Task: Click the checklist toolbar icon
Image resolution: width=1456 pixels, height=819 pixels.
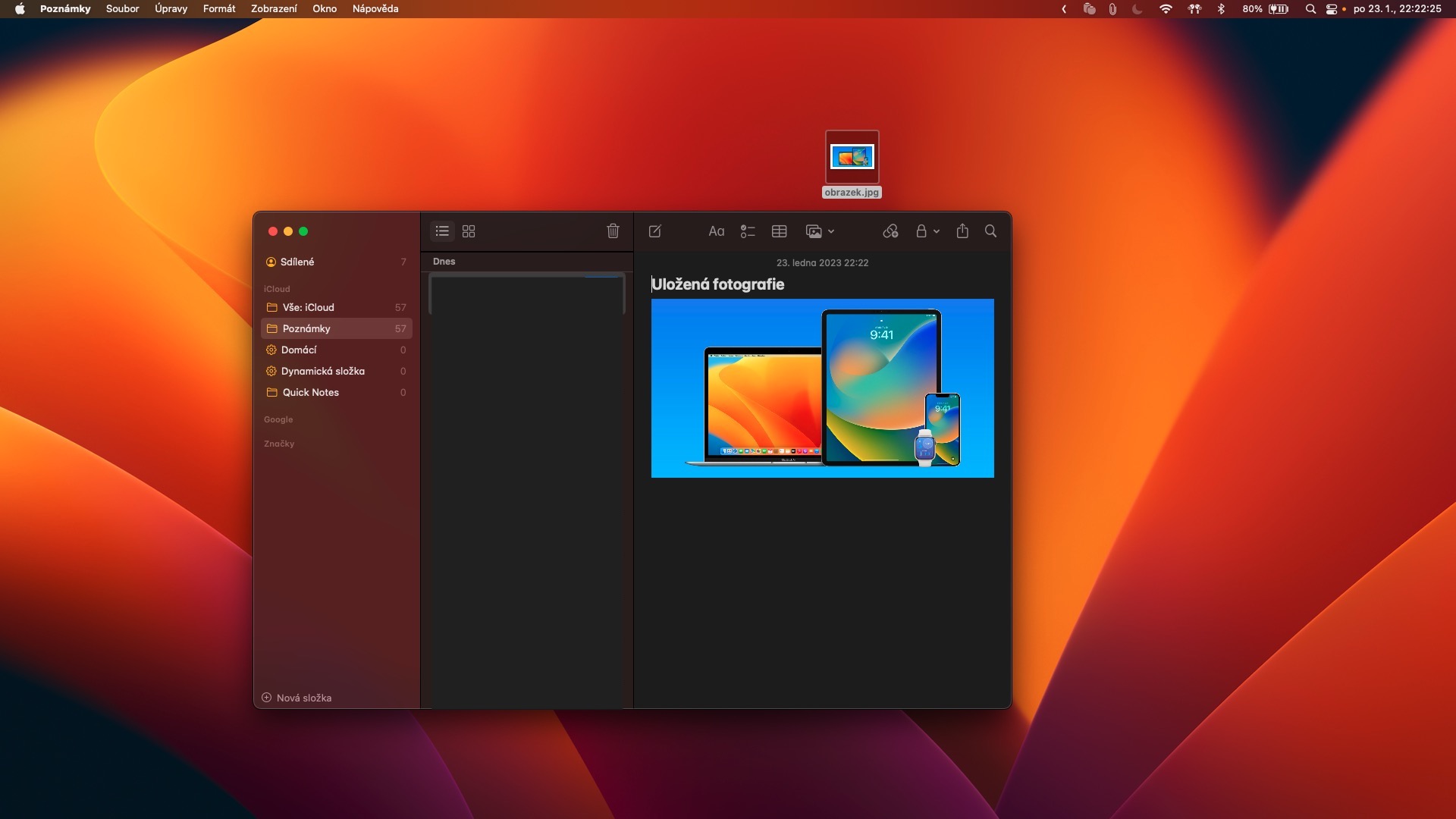Action: tap(748, 231)
